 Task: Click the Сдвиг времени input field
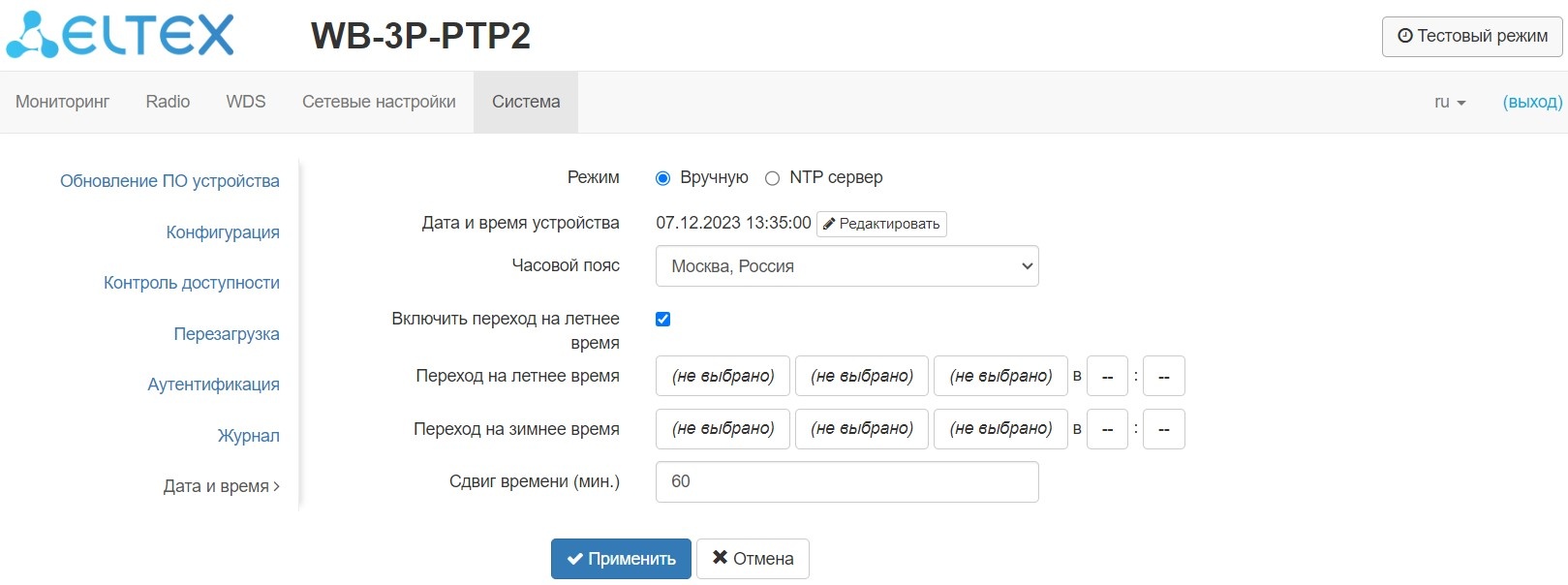point(846,481)
